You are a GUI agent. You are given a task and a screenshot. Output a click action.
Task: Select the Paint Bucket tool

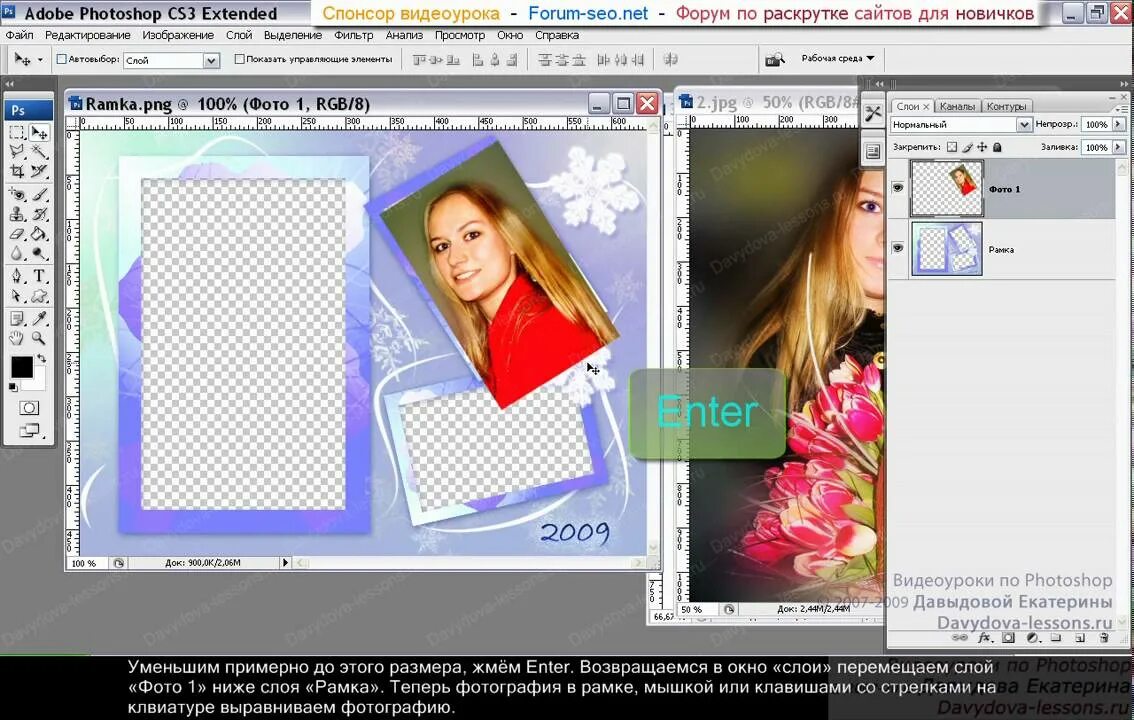point(39,233)
